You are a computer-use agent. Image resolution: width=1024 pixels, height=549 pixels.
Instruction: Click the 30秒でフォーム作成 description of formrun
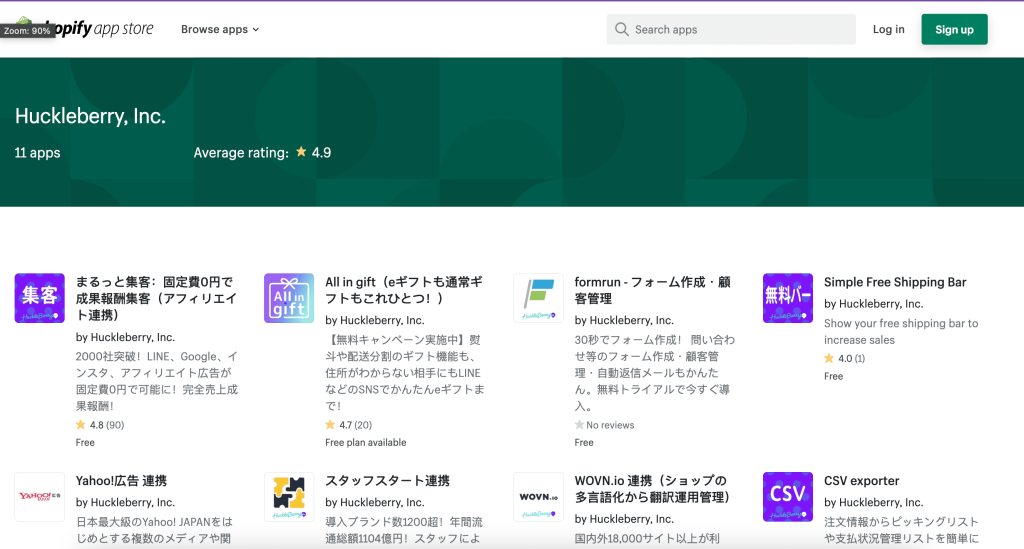click(x=654, y=373)
